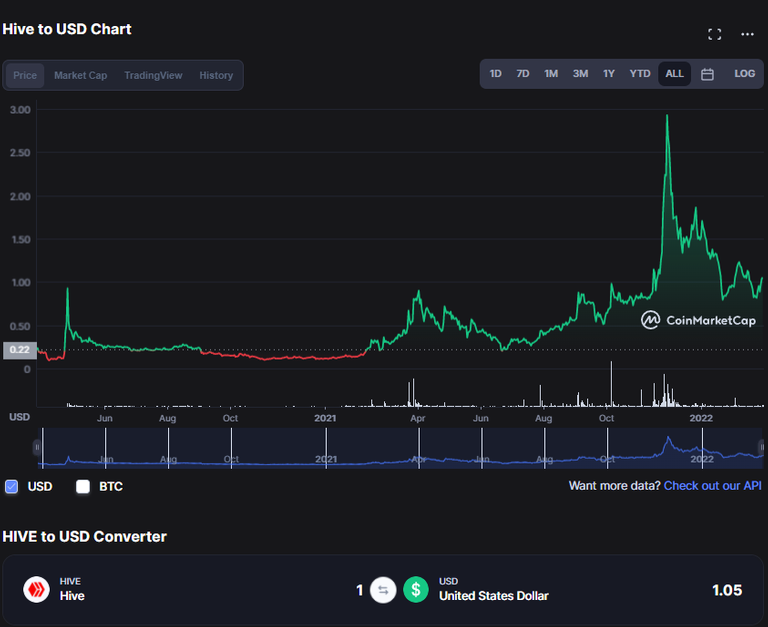Open the TradingView tab
Screen dimensions: 768x627
[153, 75]
